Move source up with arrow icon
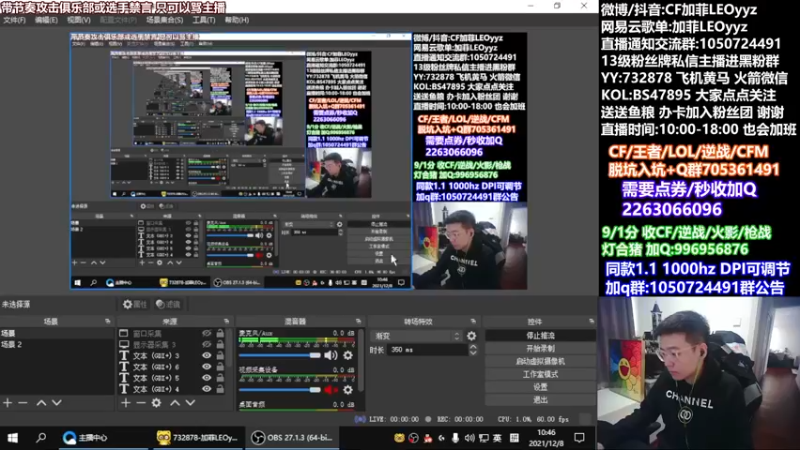The image size is (800, 450). point(175,403)
